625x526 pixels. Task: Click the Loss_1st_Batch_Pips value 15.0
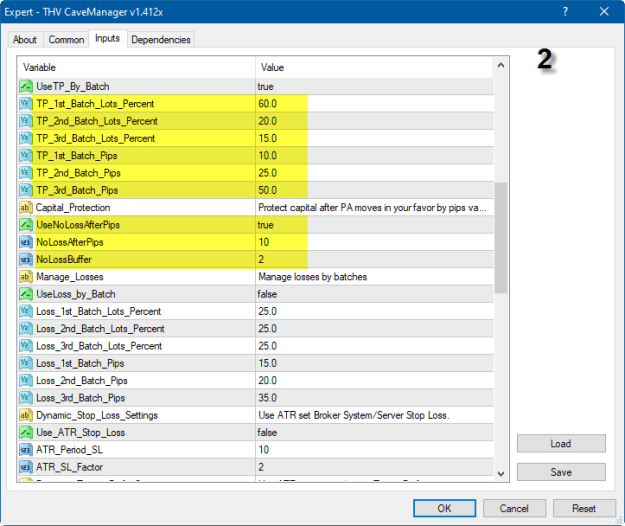click(x=267, y=363)
